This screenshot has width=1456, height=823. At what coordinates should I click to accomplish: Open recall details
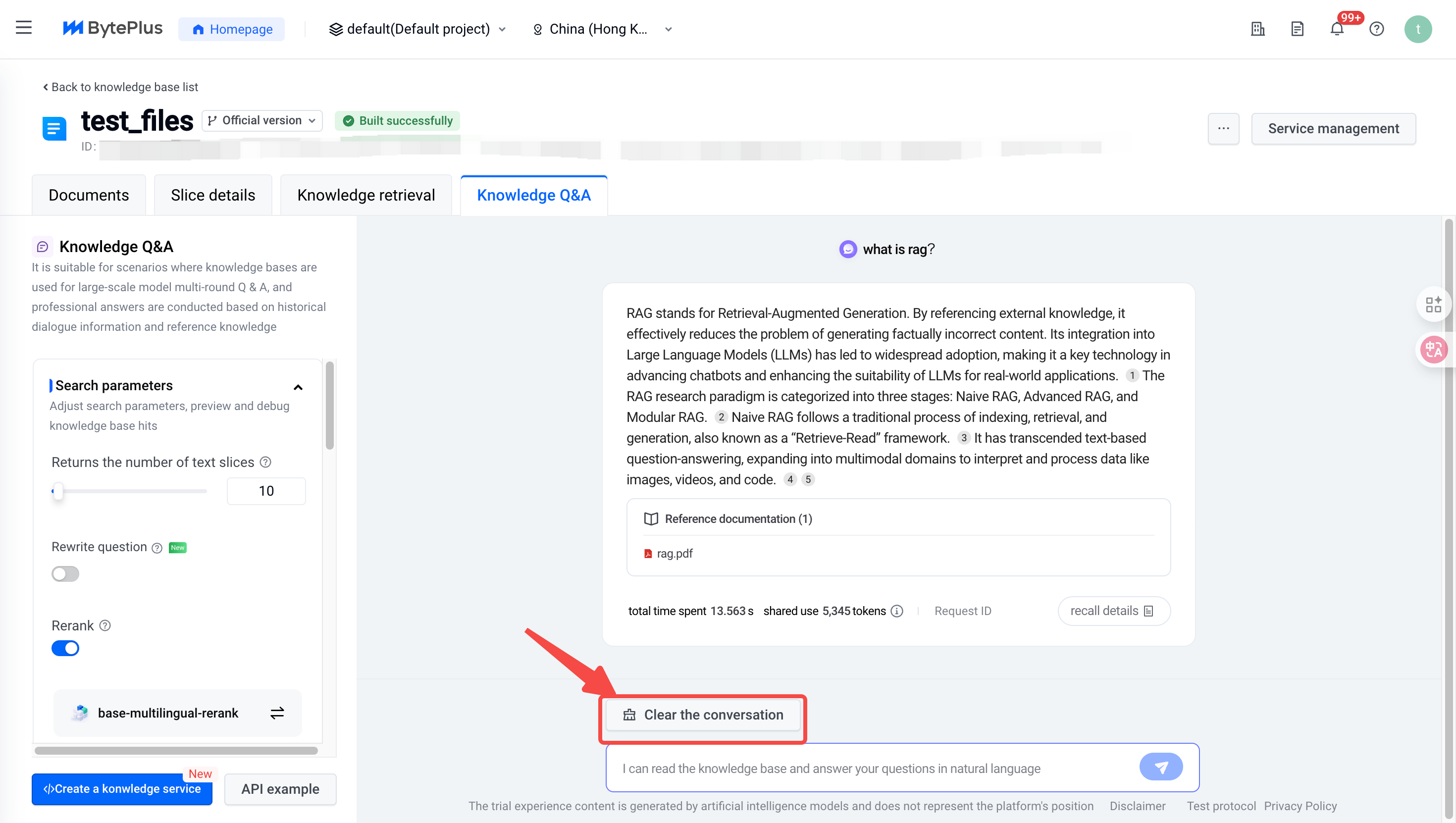(x=1112, y=611)
